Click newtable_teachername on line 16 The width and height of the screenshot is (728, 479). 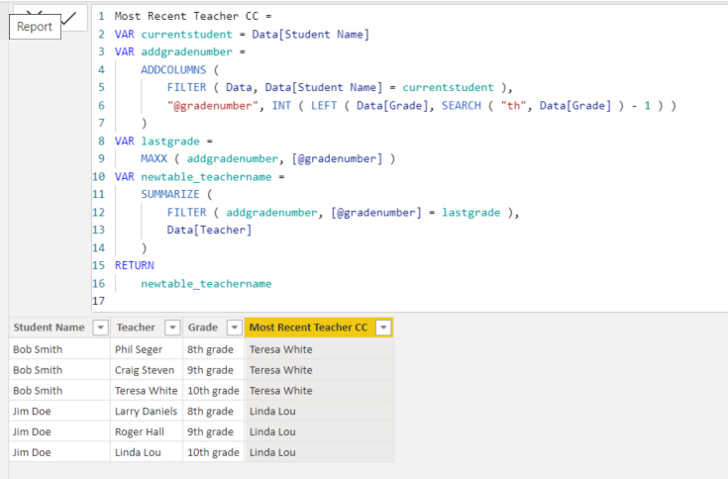(x=206, y=284)
